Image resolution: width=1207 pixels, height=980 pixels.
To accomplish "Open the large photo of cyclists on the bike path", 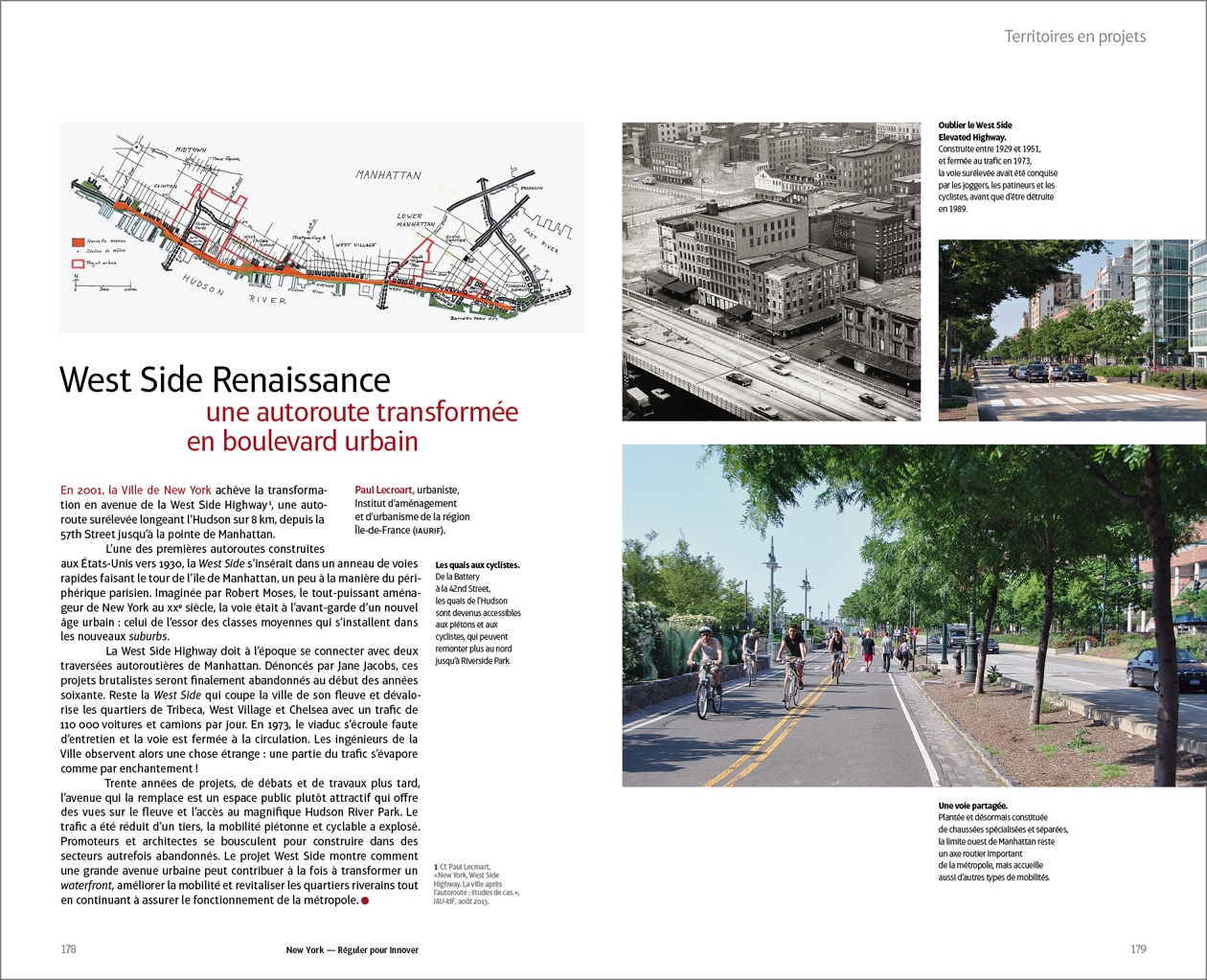I will point(915,616).
